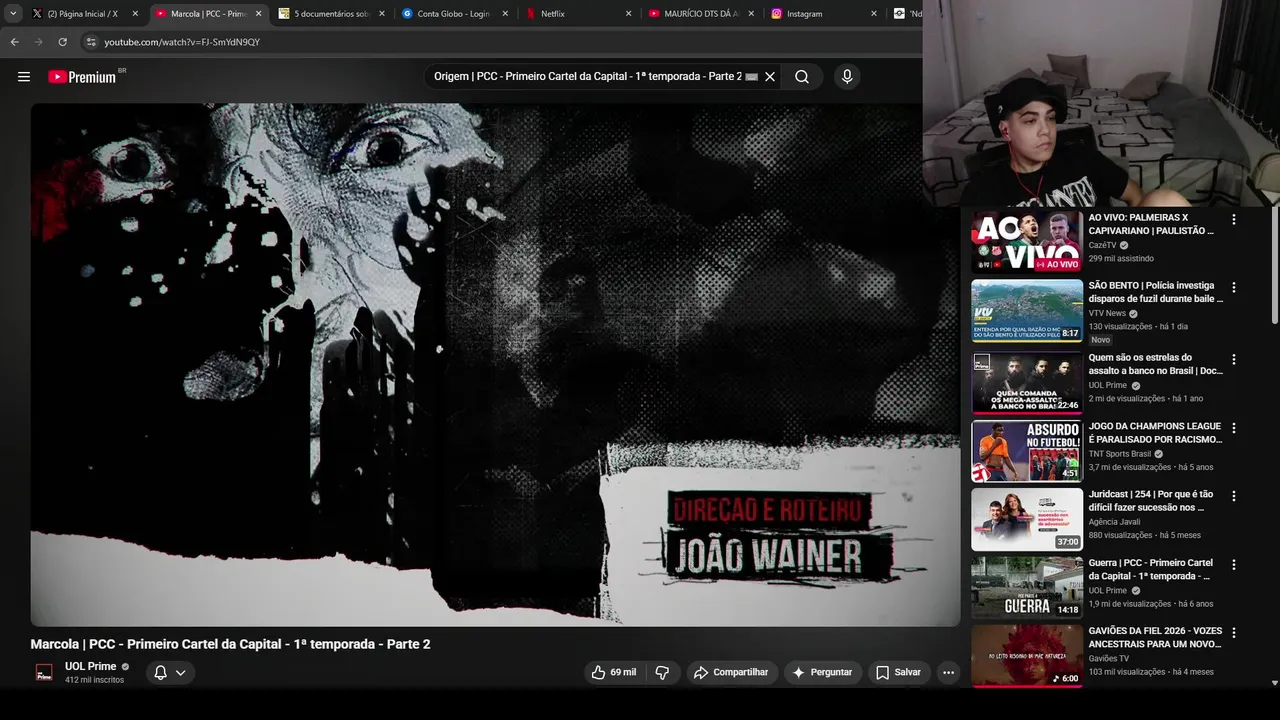Viewport: 1280px width, 720px height.
Task: Open options menu for Champions League racismo video
Action: point(1233,428)
